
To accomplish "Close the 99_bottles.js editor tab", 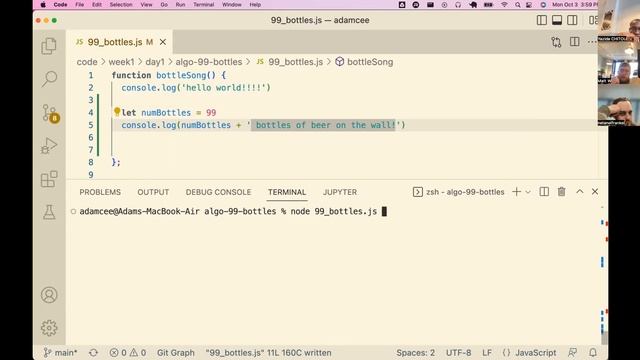I will coord(163,42).
